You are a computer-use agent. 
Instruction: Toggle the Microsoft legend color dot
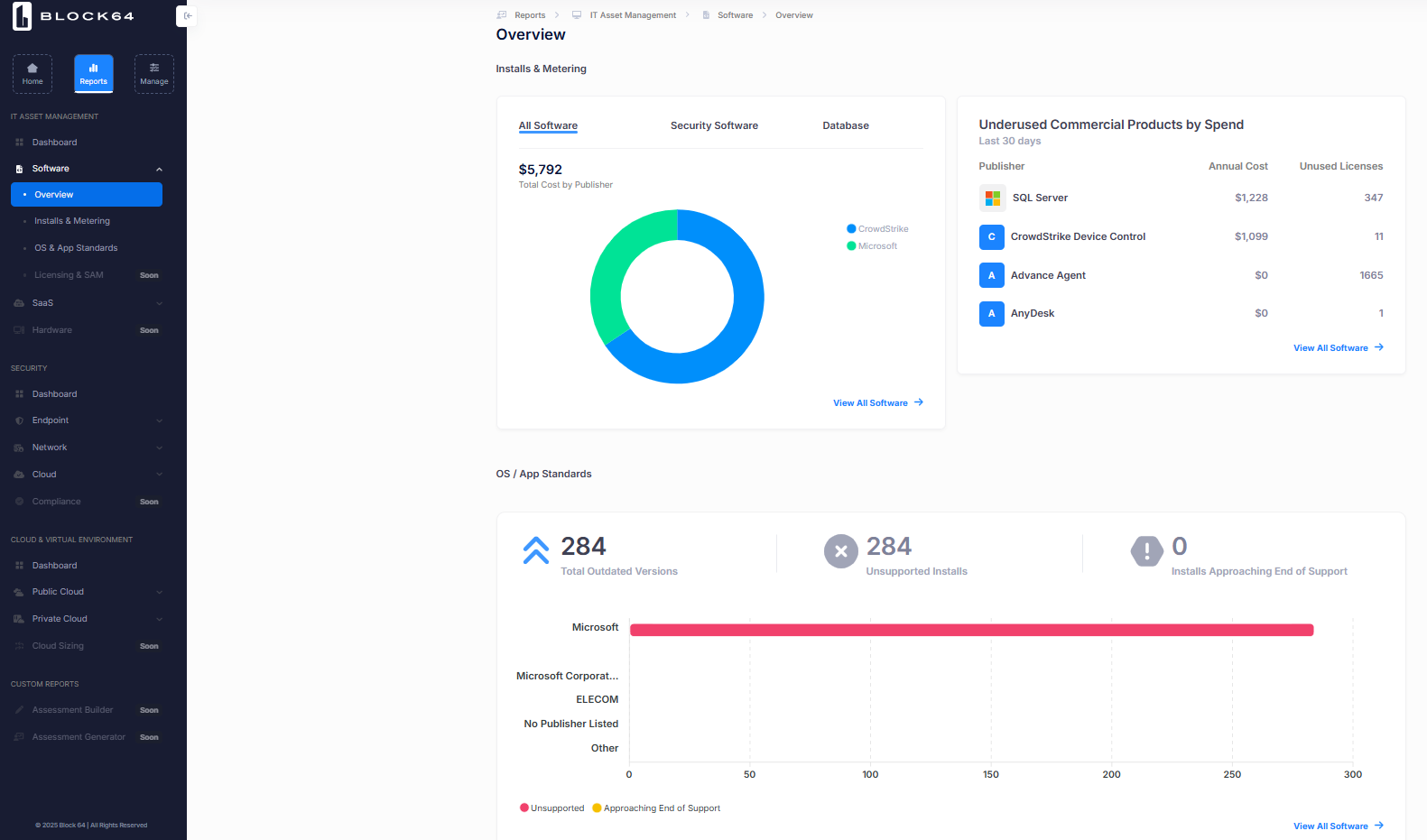(x=851, y=246)
